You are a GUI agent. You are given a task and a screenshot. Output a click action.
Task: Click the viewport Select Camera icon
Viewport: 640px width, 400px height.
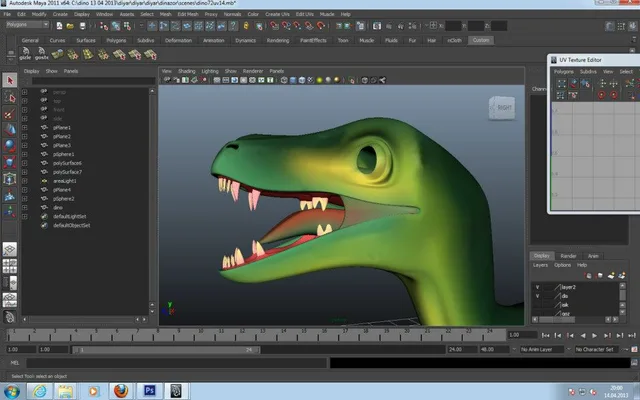(x=167, y=80)
